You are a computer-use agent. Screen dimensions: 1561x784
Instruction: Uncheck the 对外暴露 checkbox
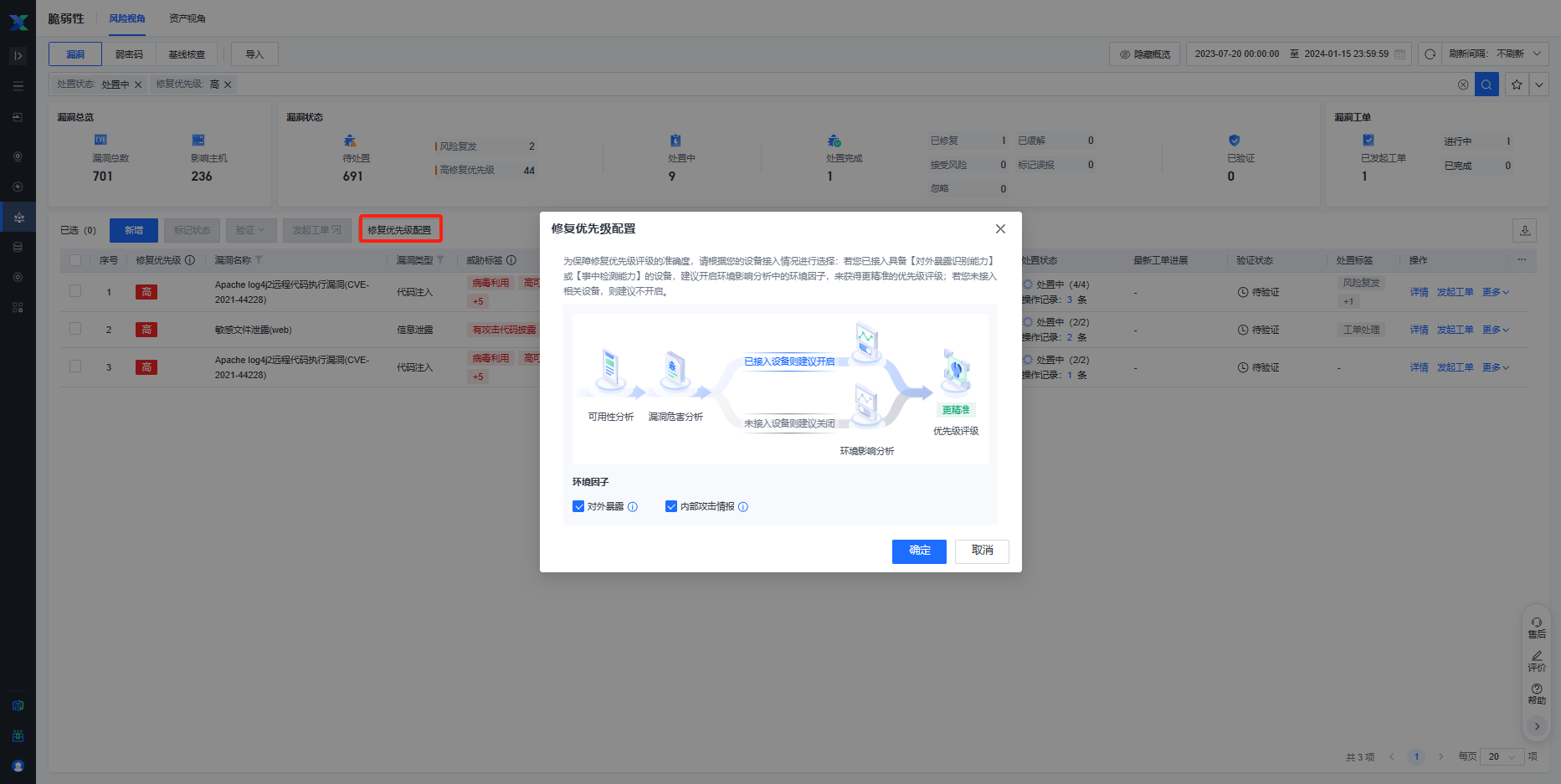pyautogui.click(x=578, y=507)
